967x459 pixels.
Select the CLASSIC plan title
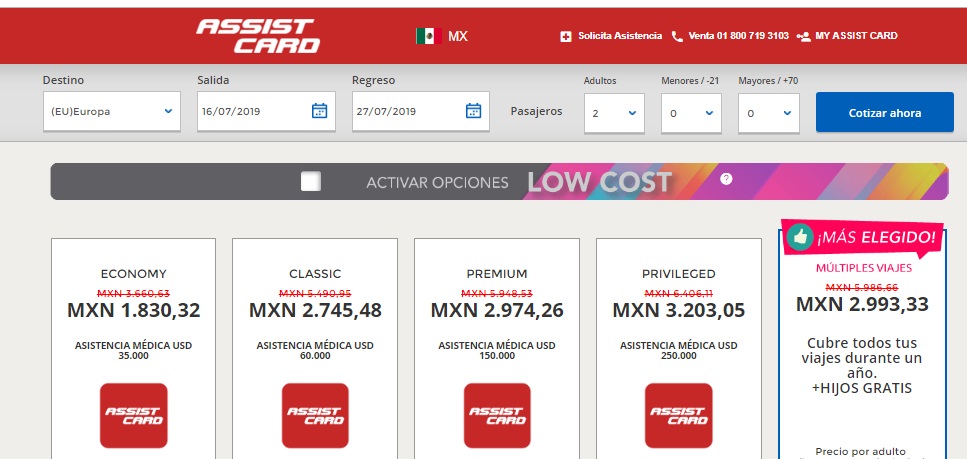[315, 274]
